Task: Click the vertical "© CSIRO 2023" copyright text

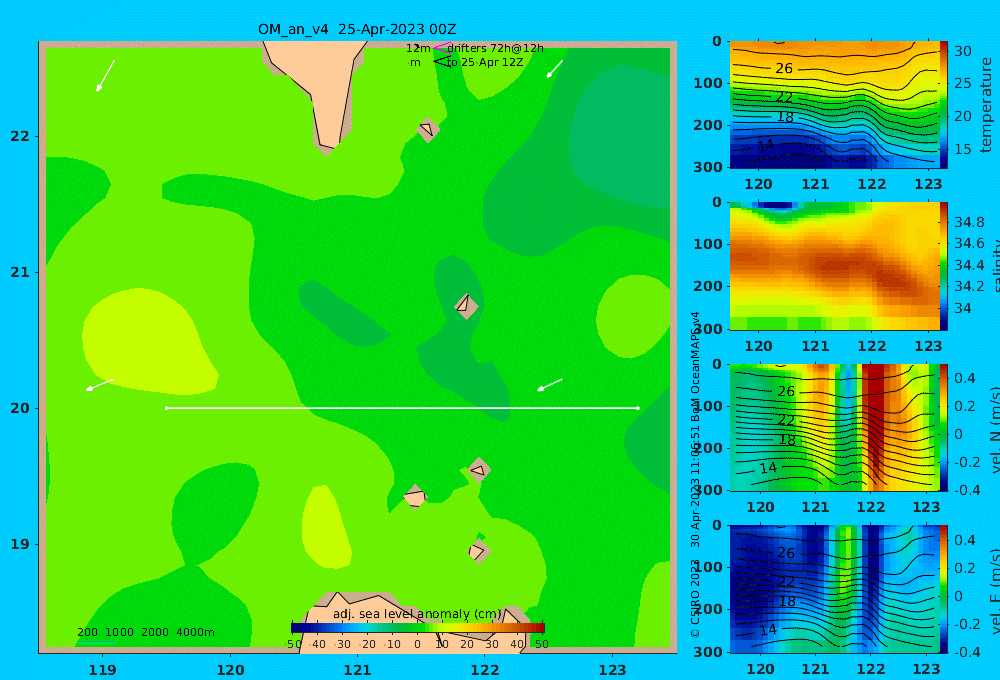Action: point(696,598)
